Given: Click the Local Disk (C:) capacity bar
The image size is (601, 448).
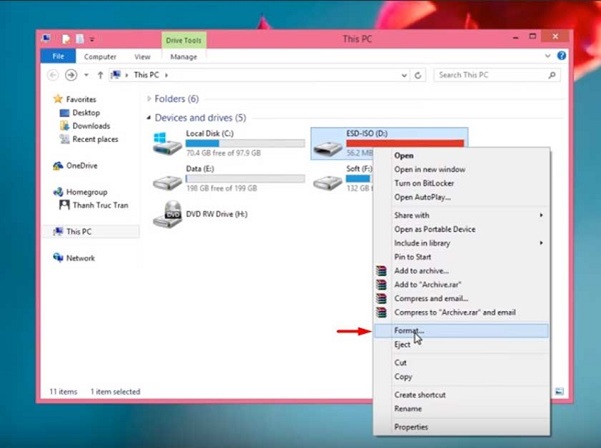Looking at the screenshot, I should (x=245, y=143).
